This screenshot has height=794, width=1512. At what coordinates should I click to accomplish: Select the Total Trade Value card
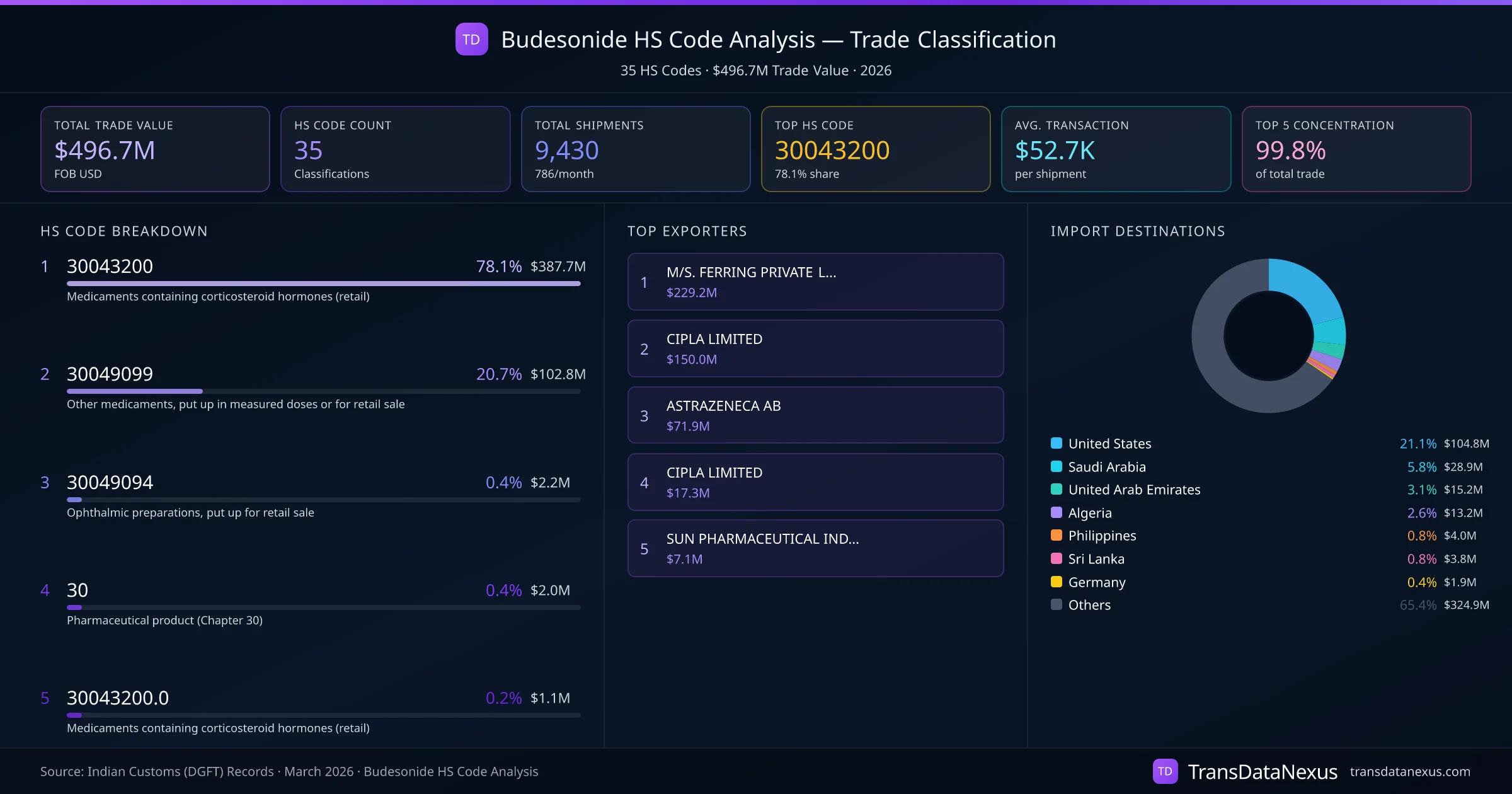click(x=155, y=149)
